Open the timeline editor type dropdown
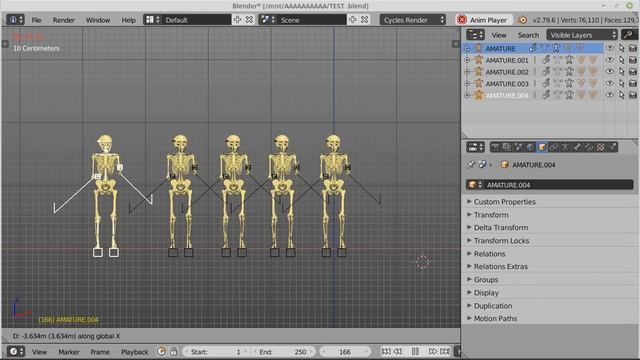640x360 pixels. point(16,351)
